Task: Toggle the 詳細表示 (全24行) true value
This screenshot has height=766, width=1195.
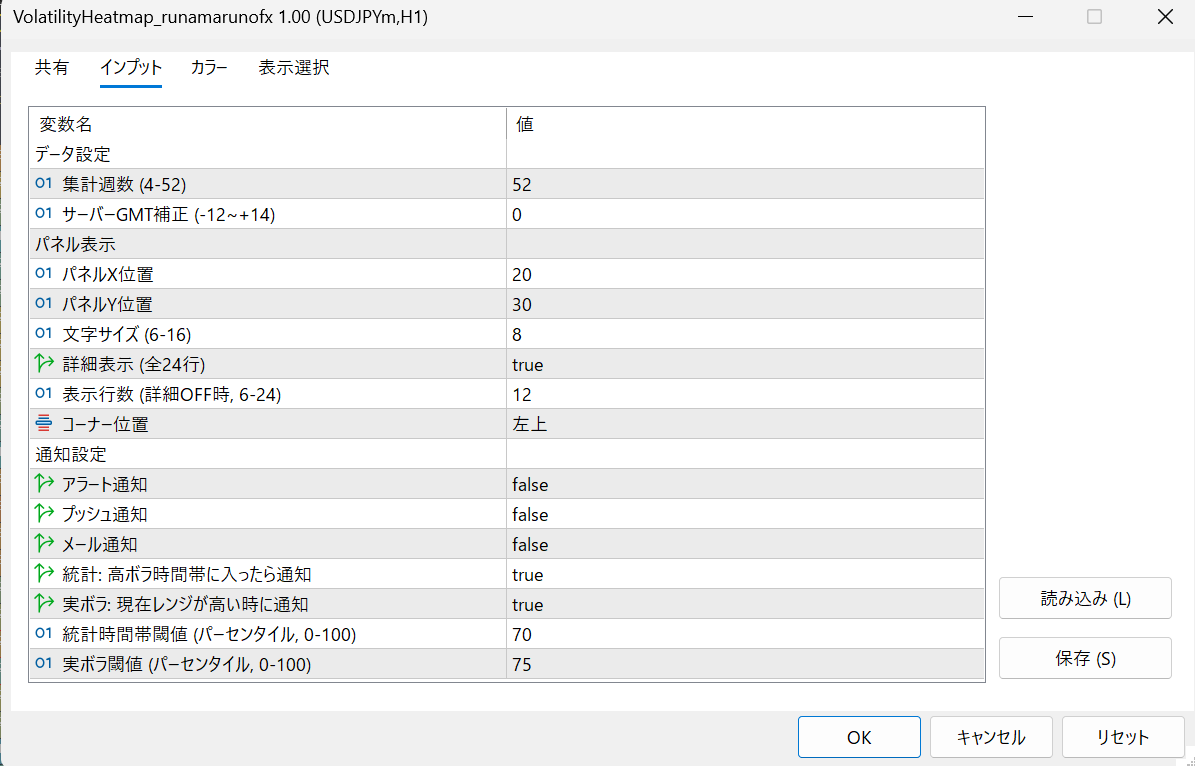Action: tap(745, 364)
